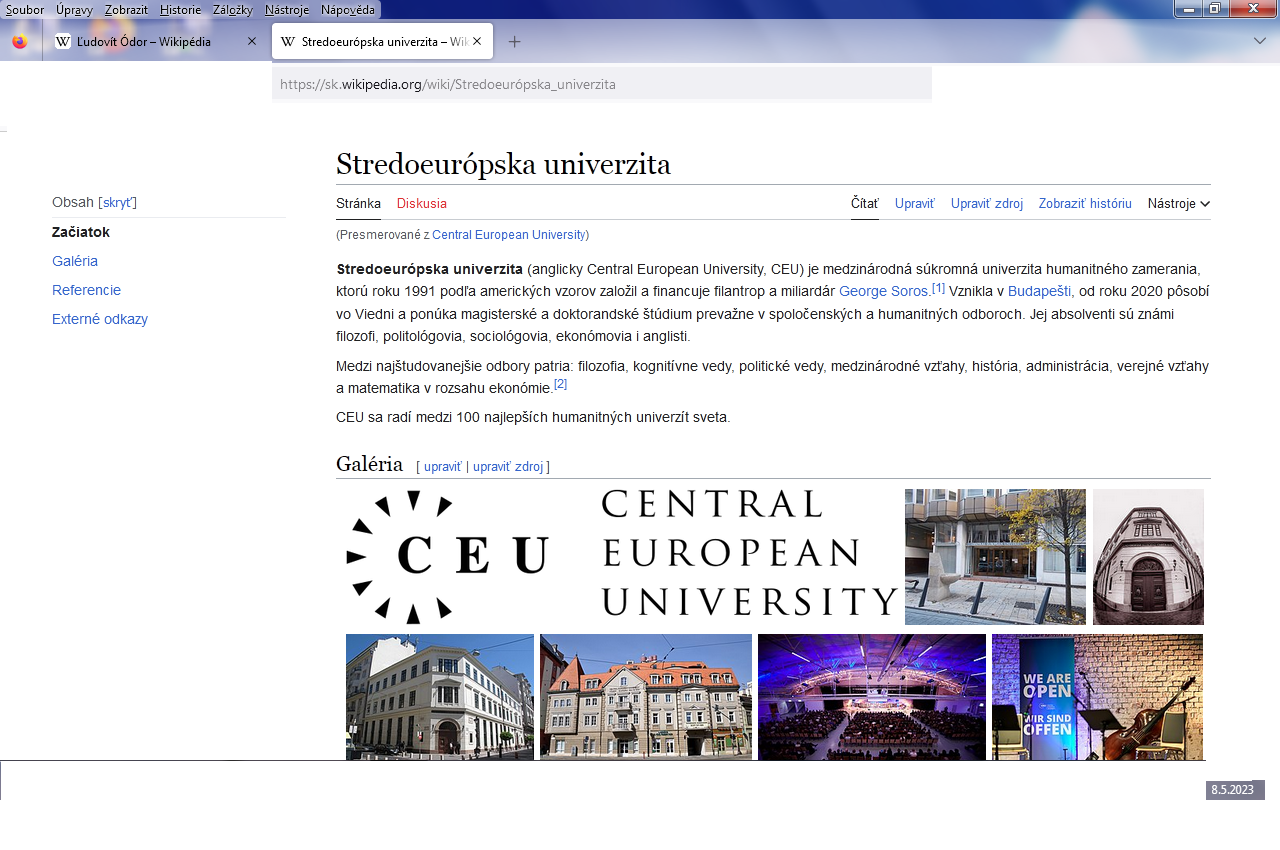Click footnote reference [2]
1280x850 pixels.
pyautogui.click(x=560, y=384)
